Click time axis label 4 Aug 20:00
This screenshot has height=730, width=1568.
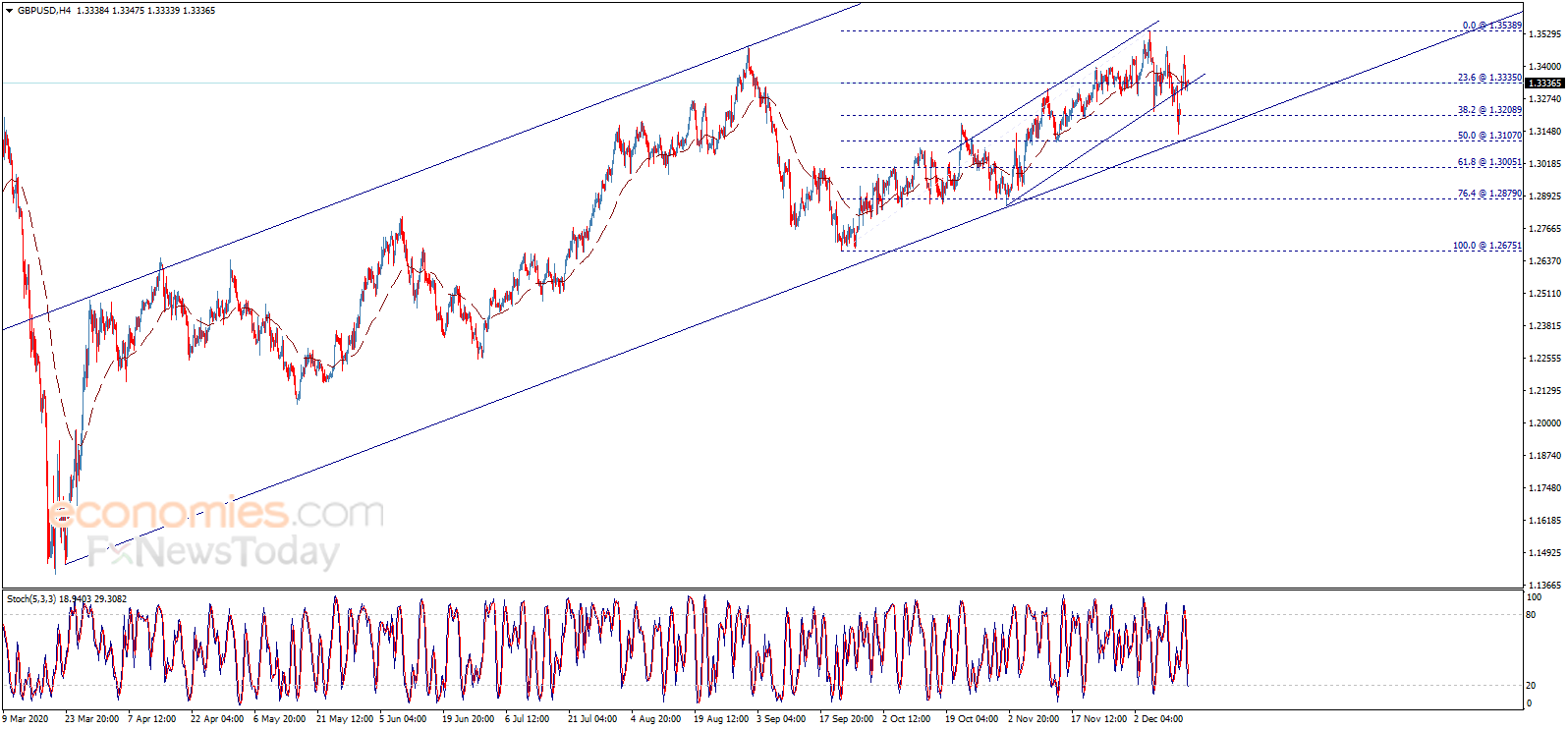[x=655, y=719]
